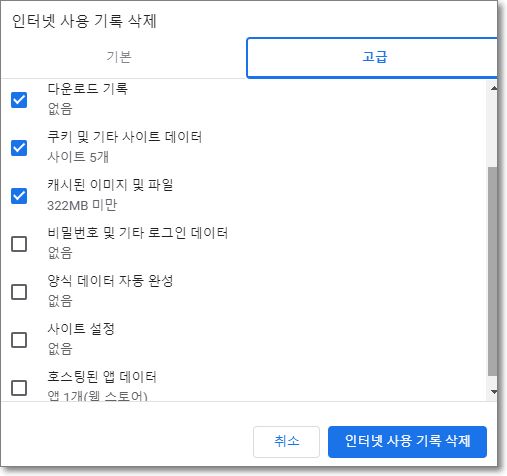This screenshot has width=507, height=476.
Task: Click the blue 인터넷 사용 기록 삭제 button
Action: [x=407, y=441]
